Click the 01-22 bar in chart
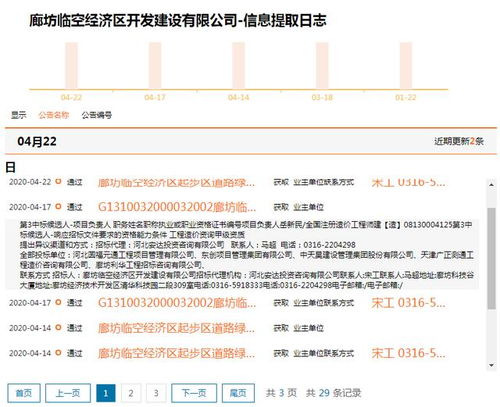500x407 pixels. [406, 66]
